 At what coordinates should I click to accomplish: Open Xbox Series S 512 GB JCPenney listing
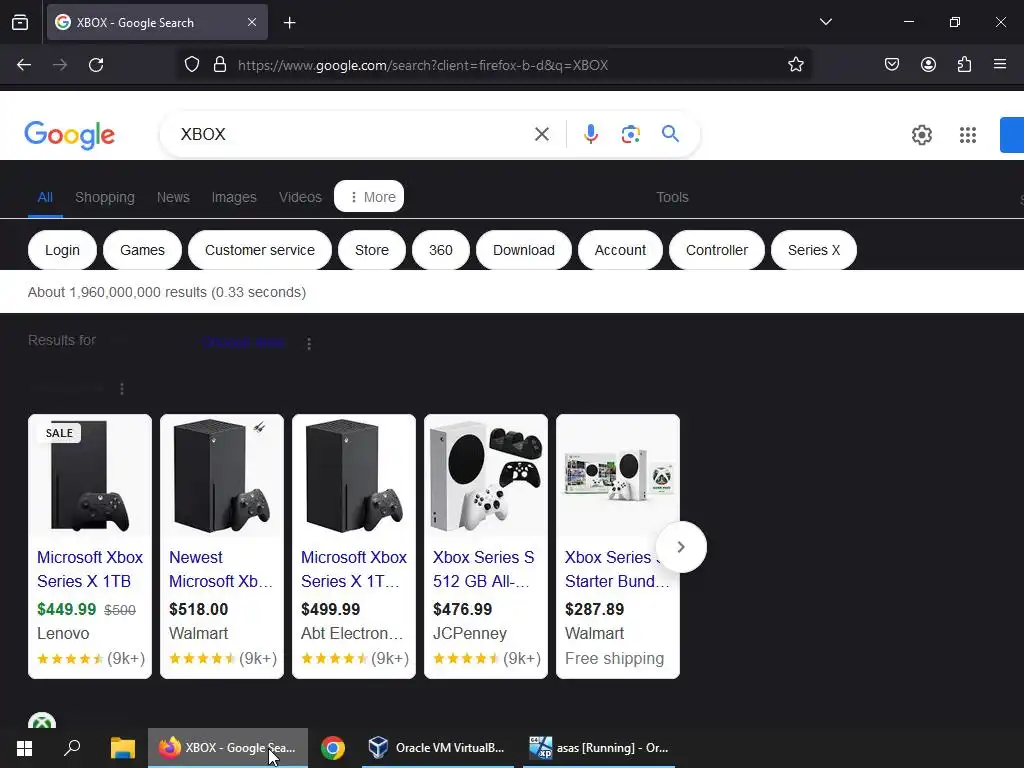click(484, 569)
